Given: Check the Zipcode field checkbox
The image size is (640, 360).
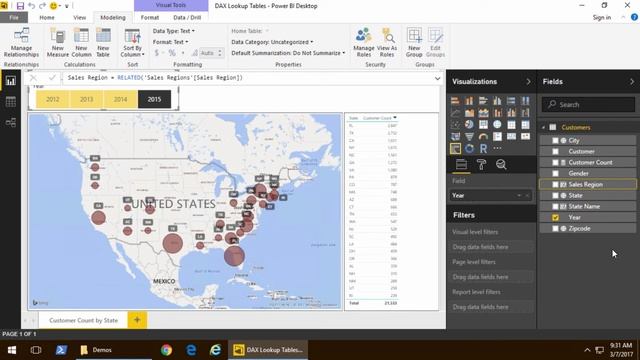Looking at the screenshot, I should (x=555, y=229).
